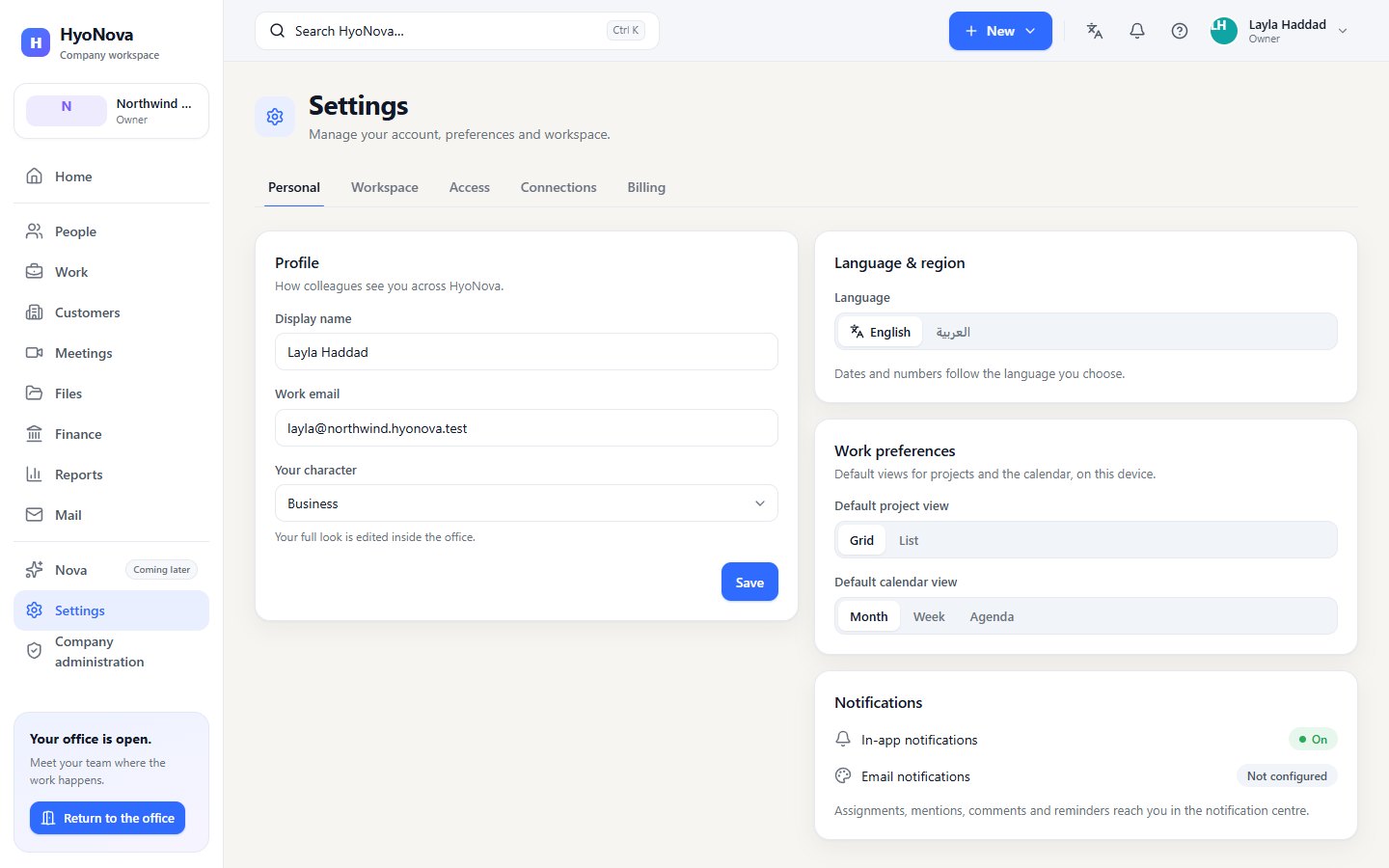Open notifications bell in top bar
This screenshot has height=868, width=1389.
pos(1137,31)
